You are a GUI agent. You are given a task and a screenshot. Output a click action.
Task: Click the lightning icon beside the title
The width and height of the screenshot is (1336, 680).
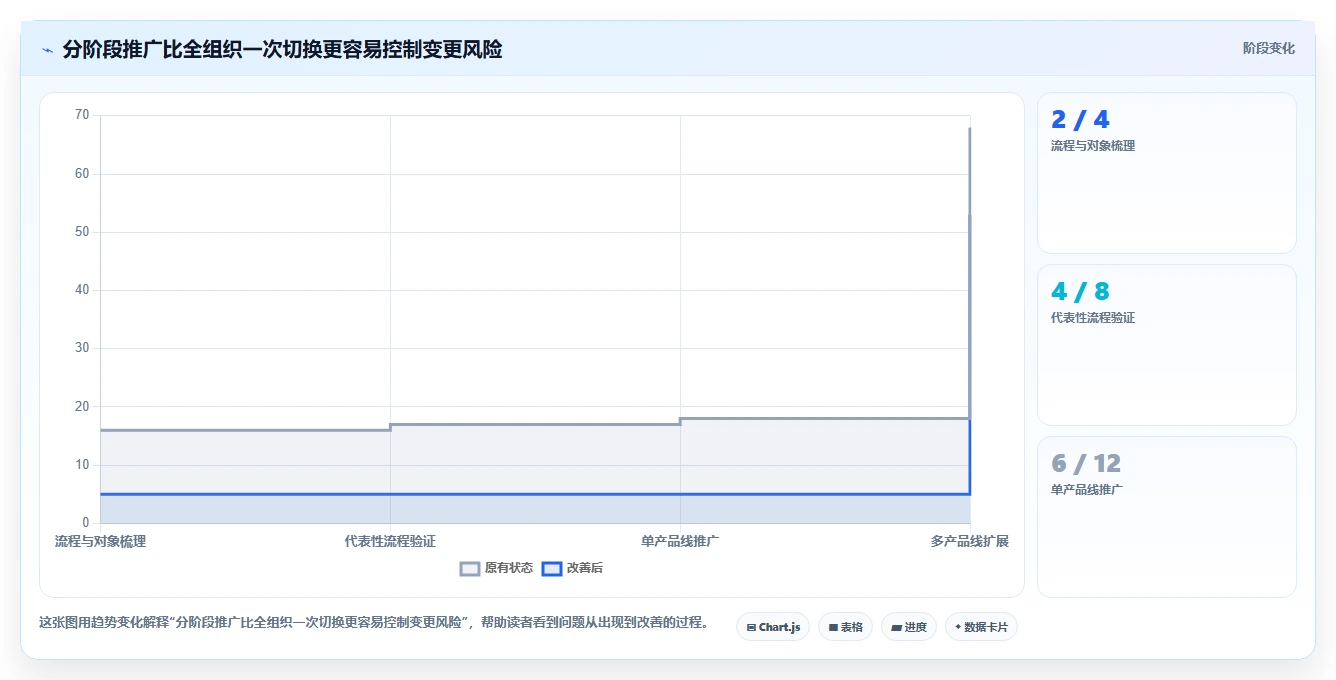tap(47, 49)
